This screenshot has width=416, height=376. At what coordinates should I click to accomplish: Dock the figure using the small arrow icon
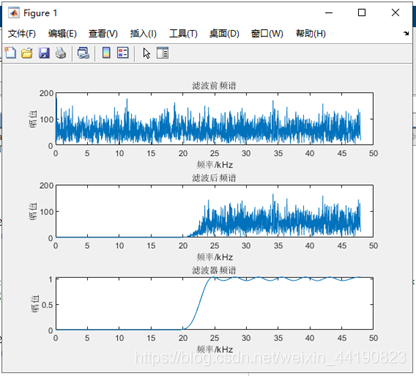(x=406, y=33)
